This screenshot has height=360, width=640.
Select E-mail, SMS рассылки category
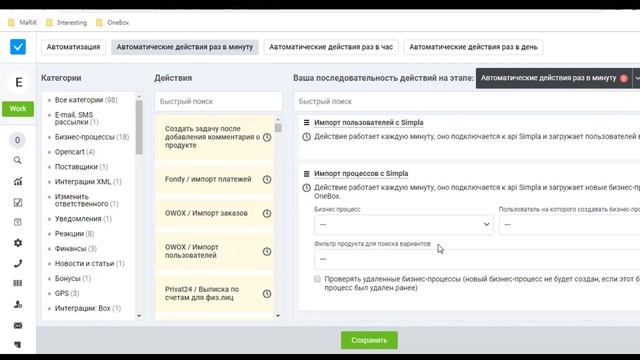click(77, 118)
